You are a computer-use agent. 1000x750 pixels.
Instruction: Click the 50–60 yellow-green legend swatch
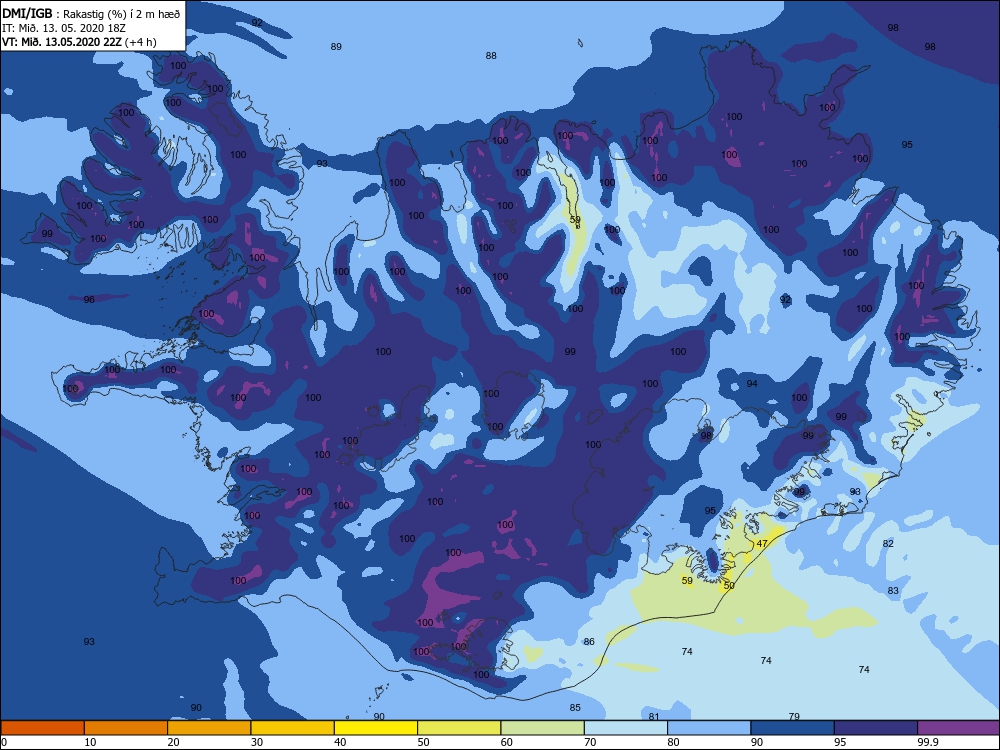pos(459,728)
